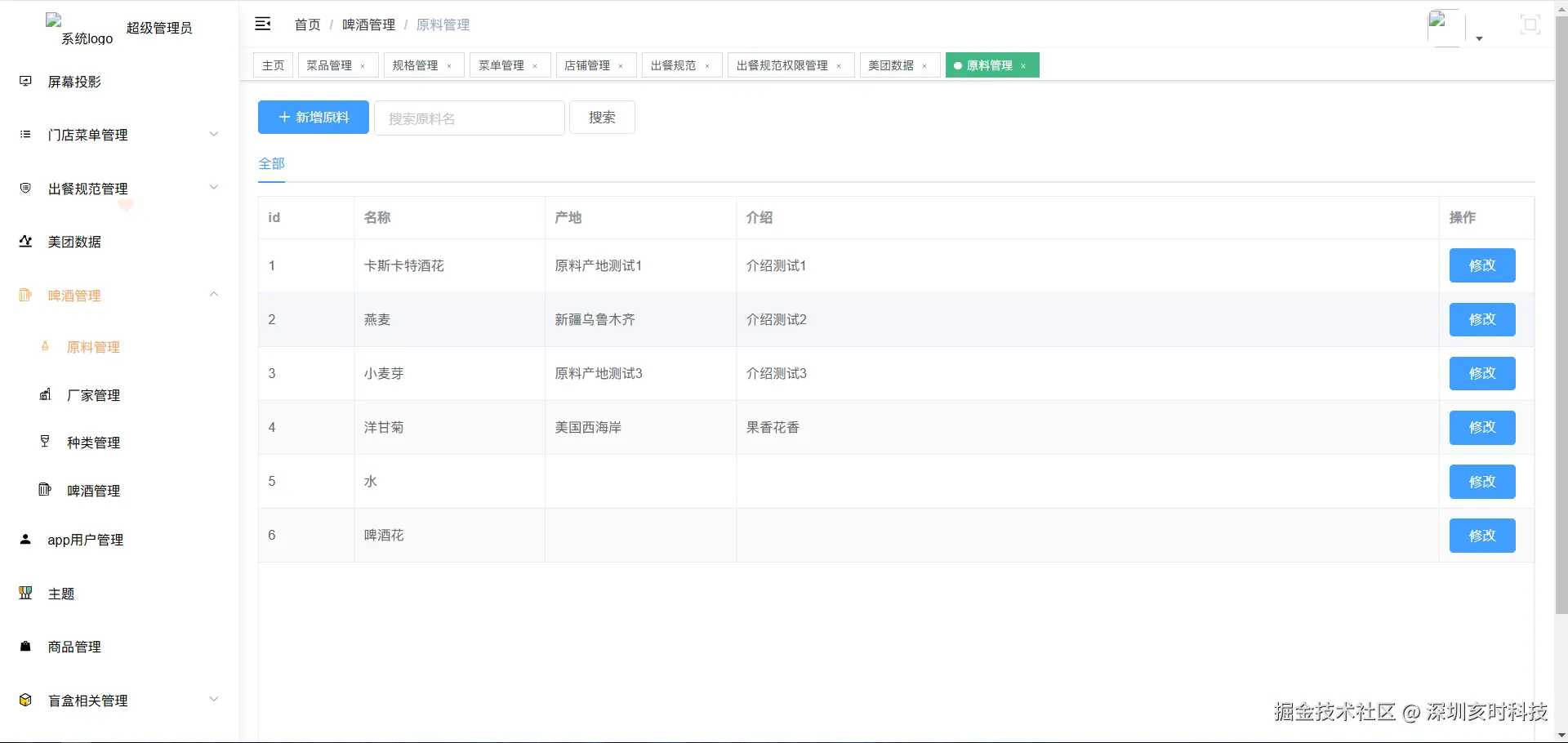
Task: Close the 出餐规范权限管理 tab
Action: (x=839, y=66)
